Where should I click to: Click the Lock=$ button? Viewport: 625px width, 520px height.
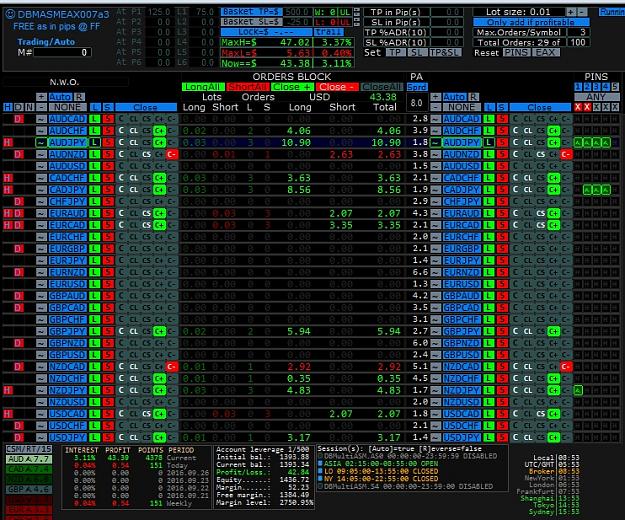[266, 32]
